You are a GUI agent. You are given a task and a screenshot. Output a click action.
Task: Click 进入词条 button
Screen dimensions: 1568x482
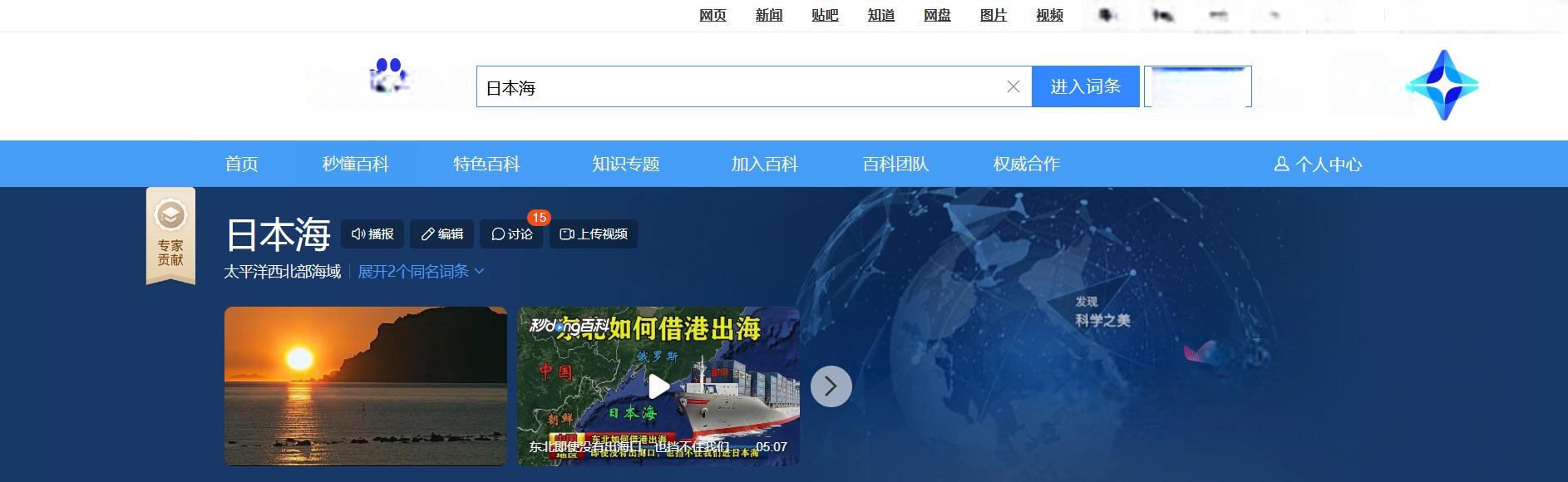click(x=1085, y=86)
